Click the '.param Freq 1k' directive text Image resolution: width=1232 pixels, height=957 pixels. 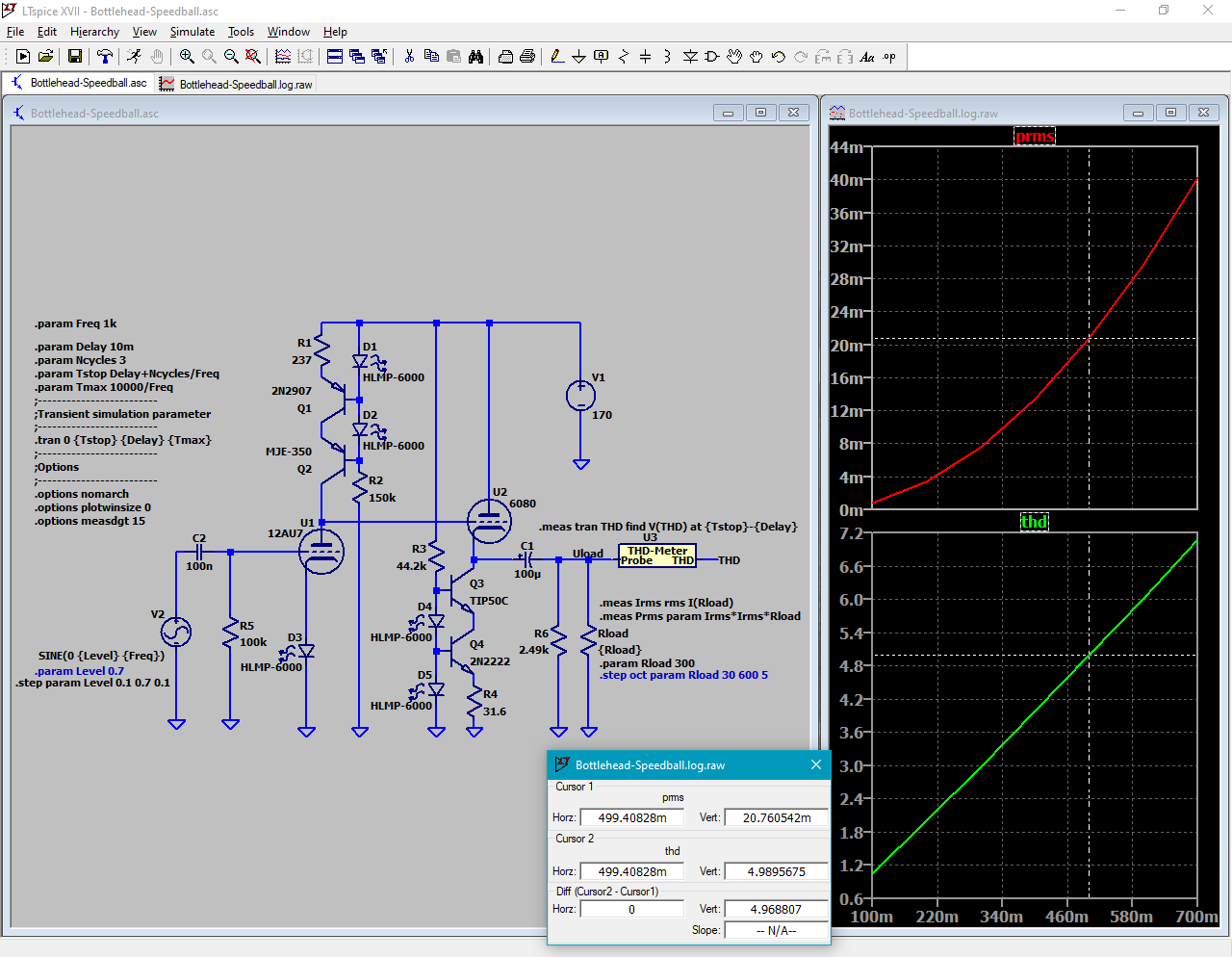click(x=76, y=323)
